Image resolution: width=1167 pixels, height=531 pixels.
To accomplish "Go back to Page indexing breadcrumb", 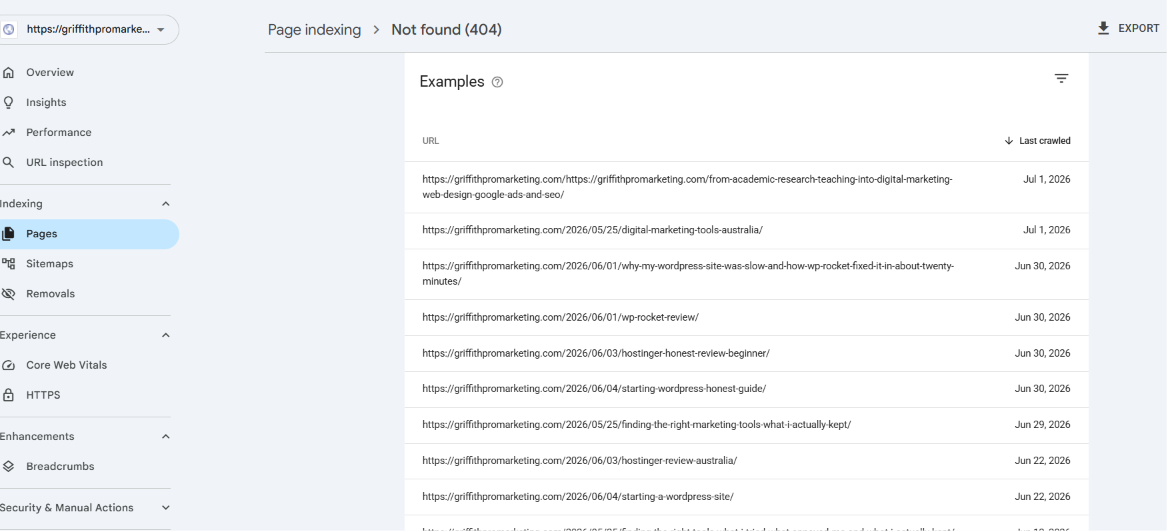I will tap(314, 30).
